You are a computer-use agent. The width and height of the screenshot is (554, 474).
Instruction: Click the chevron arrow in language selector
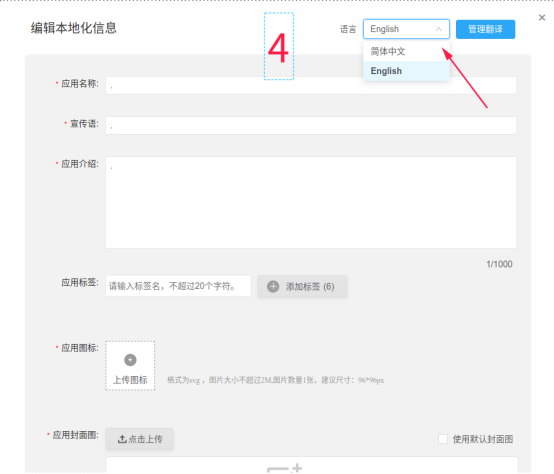(x=438, y=29)
